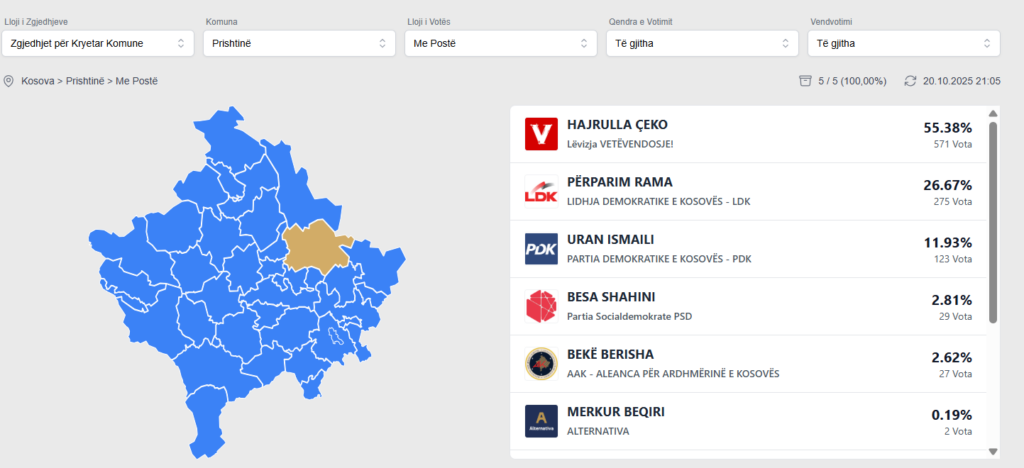Click the refresh icon beside the timestamp
1024x468 pixels.
(x=910, y=81)
